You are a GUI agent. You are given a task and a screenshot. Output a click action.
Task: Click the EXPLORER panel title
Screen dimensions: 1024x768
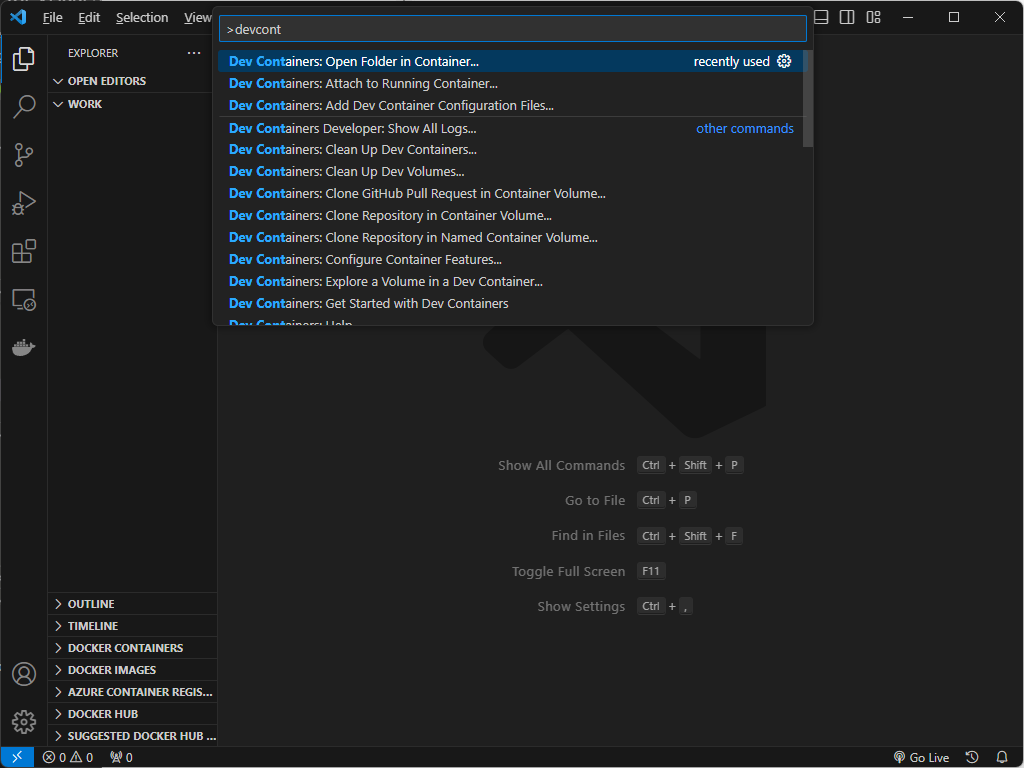[93, 53]
